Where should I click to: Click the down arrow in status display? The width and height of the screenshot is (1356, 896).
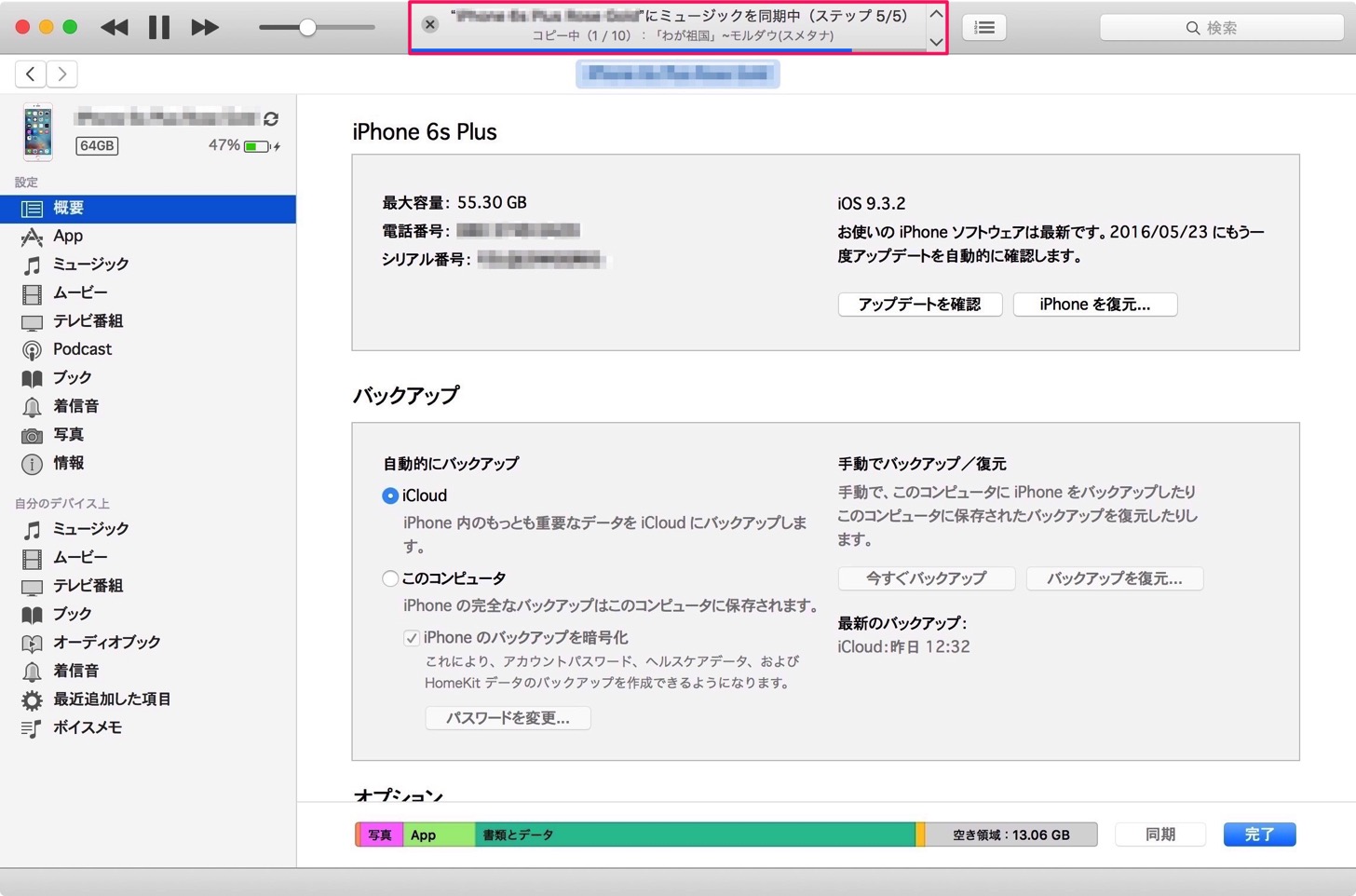[936, 42]
